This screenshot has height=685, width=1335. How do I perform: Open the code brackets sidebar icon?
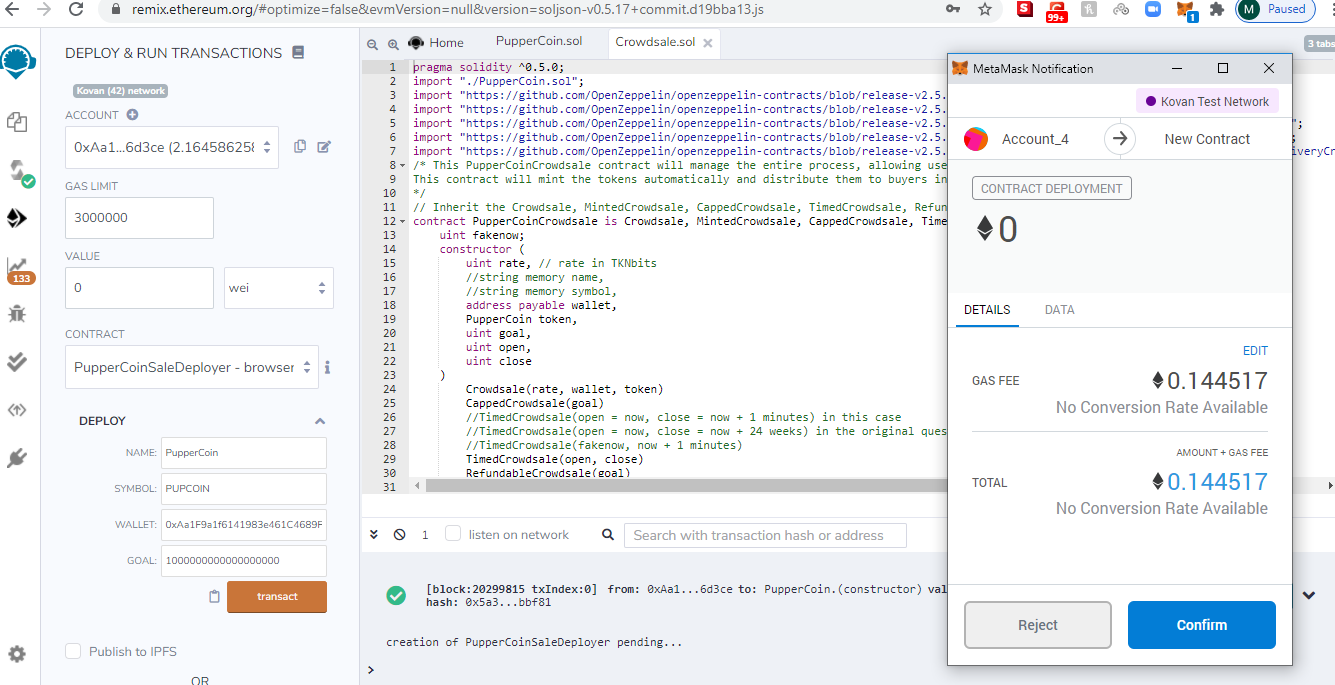(x=17, y=410)
